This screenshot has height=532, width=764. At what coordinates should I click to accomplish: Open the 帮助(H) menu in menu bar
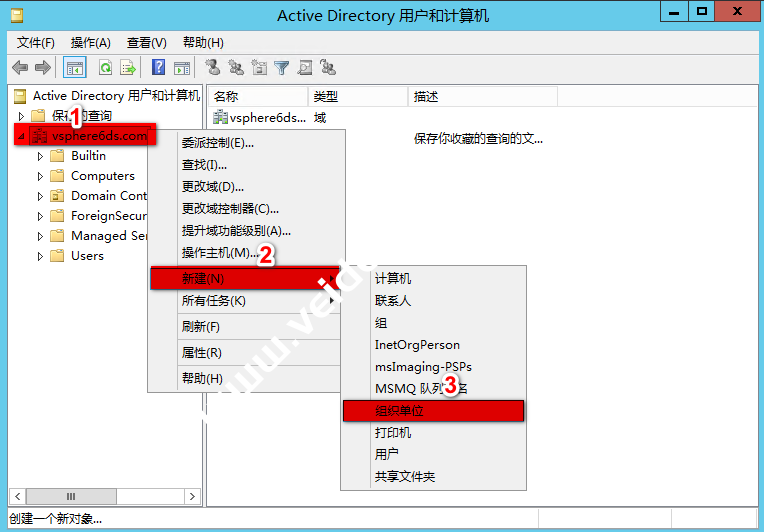tap(203, 43)
